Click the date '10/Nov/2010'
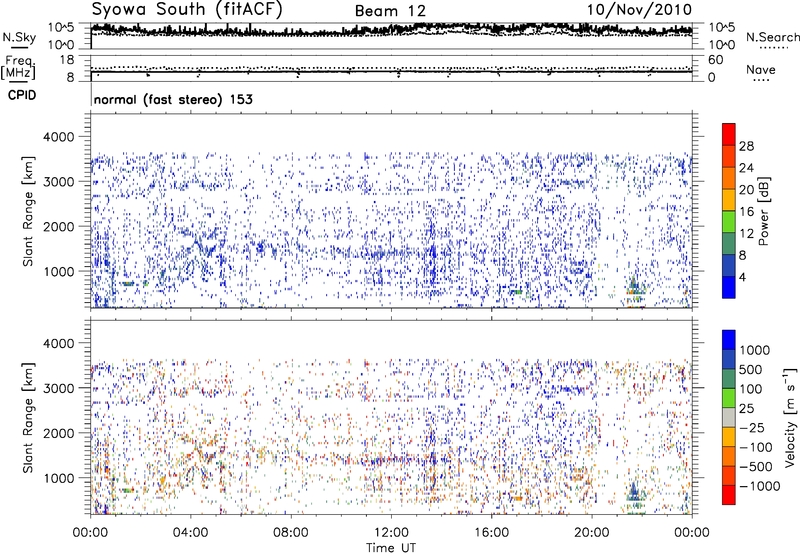 pyautogui.click(x=639, y=10)
